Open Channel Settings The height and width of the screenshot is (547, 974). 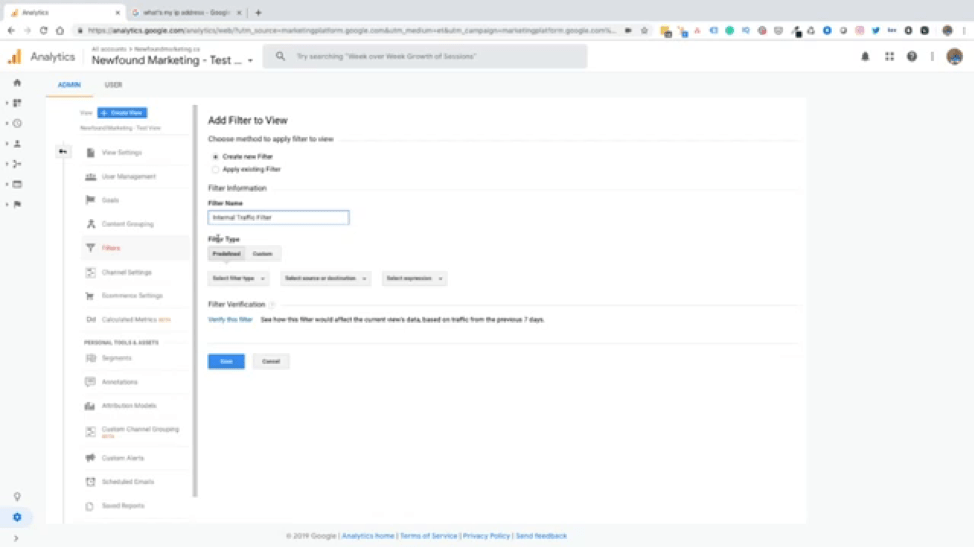tap(126, 273)
